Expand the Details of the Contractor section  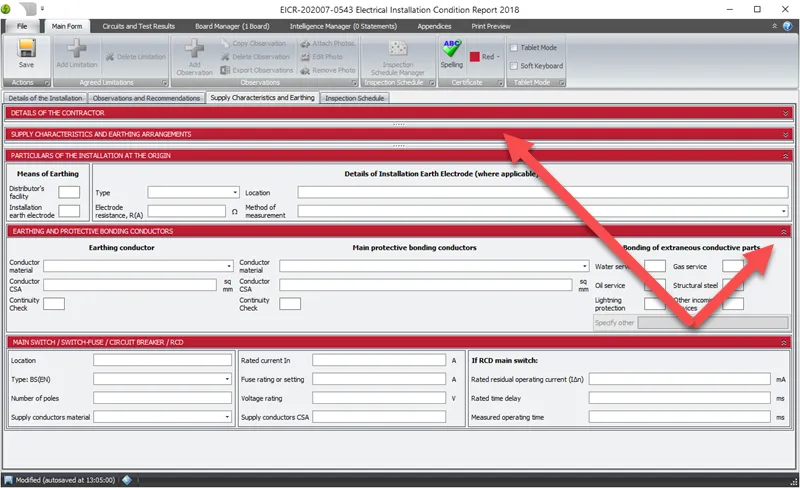pos(786,114)
